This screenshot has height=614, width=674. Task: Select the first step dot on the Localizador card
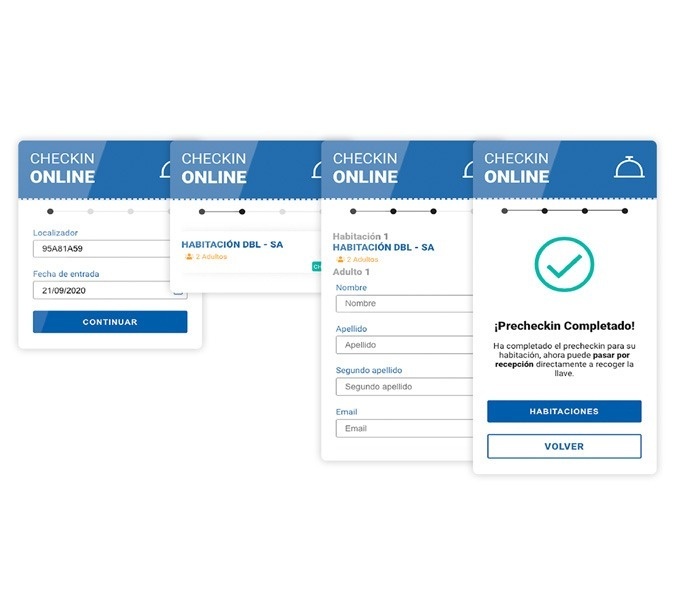pyautogui.click(x=51, y=212)
